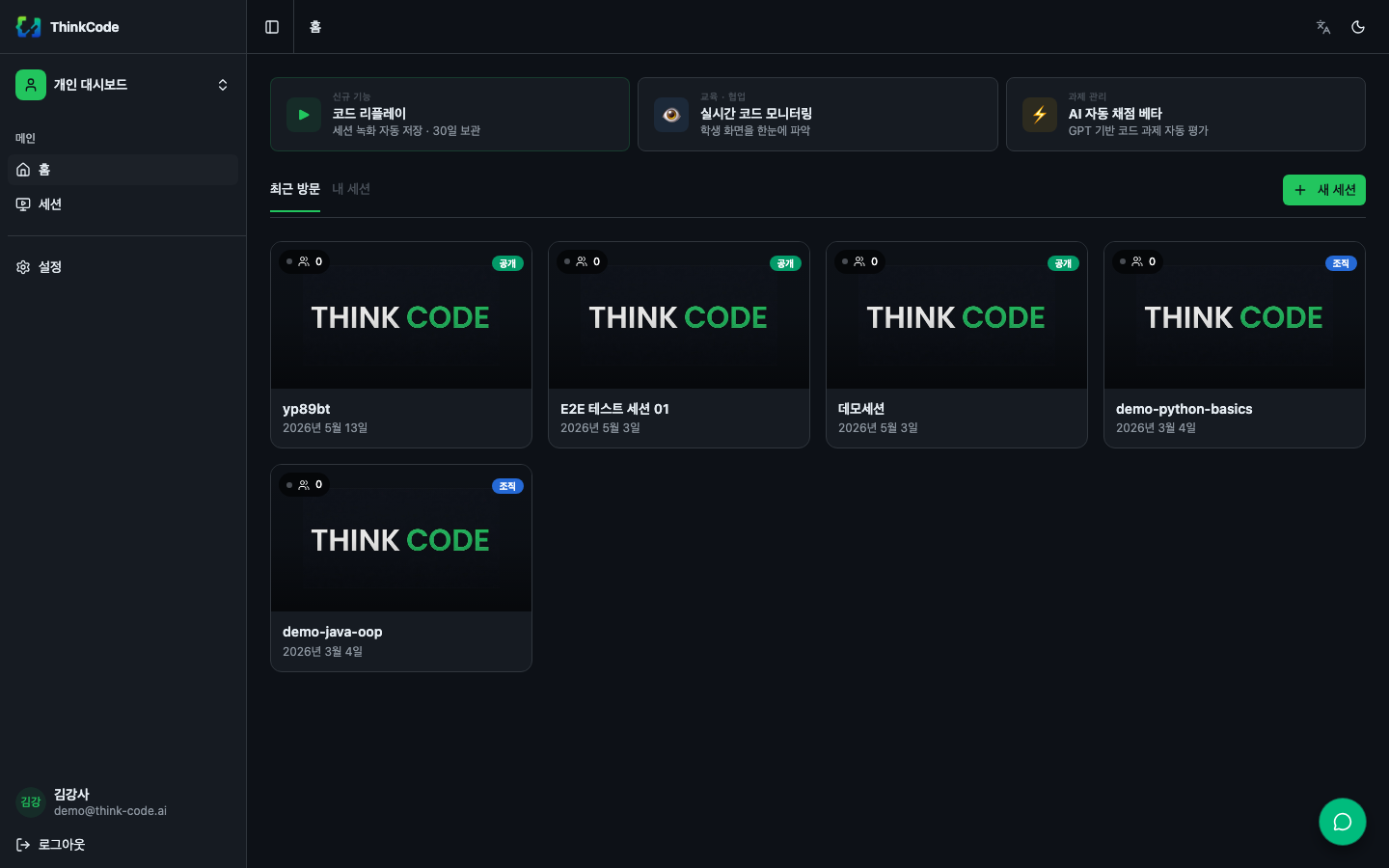Open the language translation icon
Screen dimensions: 1389x868
1323,27
